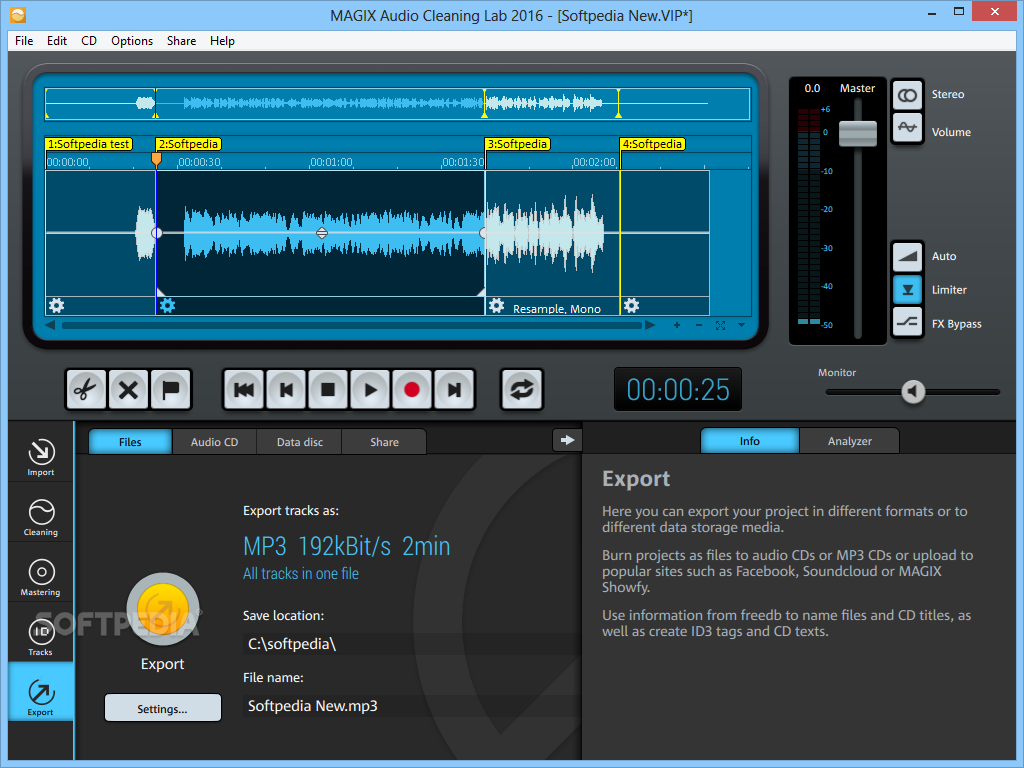
Task: Start playback with the play button
Action: [x=370, y=390]
